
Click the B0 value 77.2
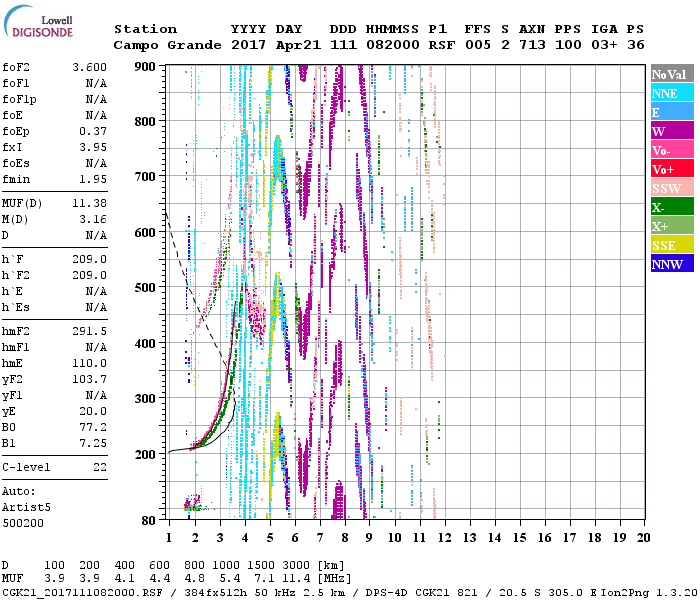pyautogui.click(x=93, y=428)
